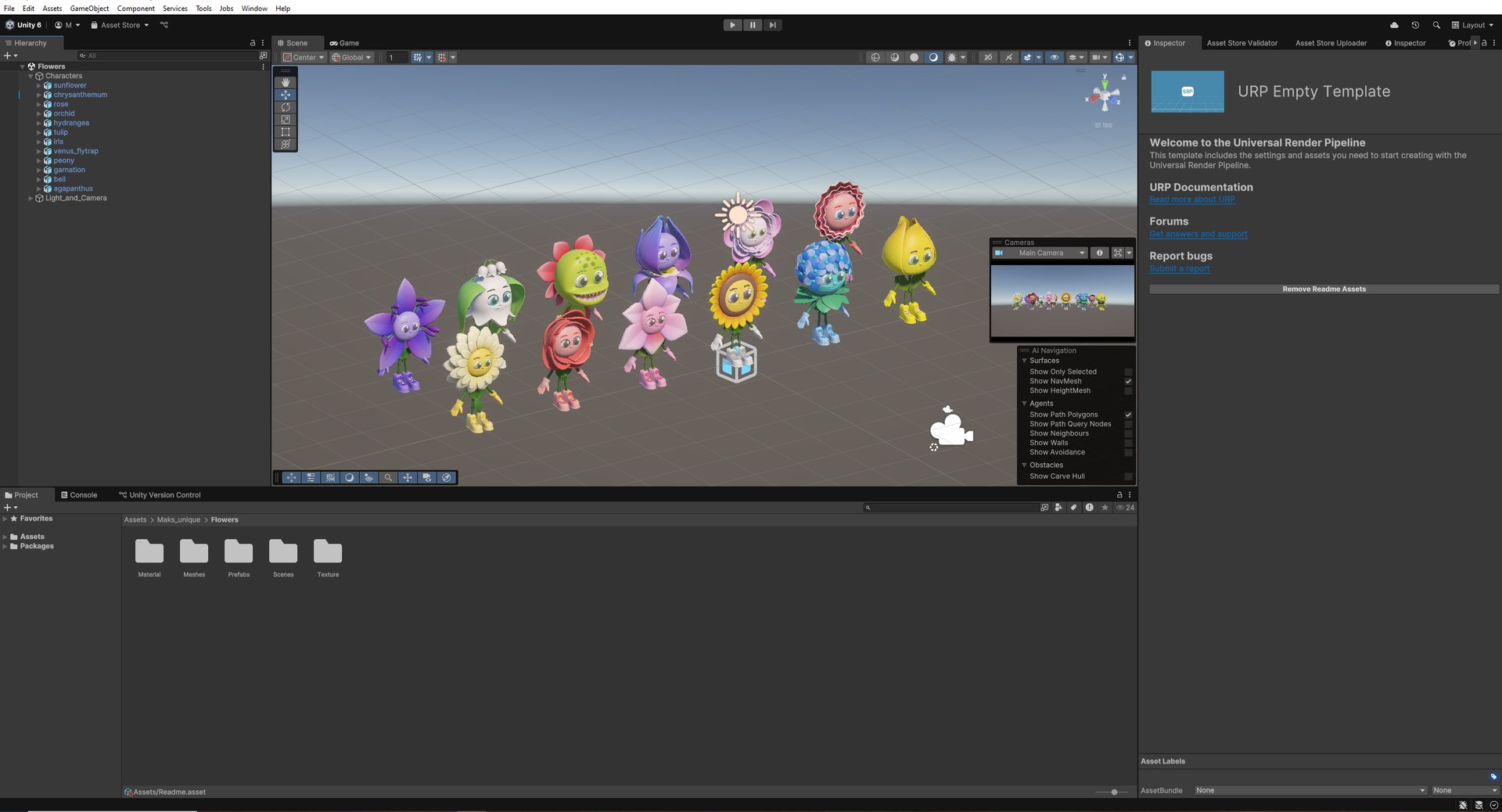Image resolution: width=1502 pixels, height=812 pixels.
Task: Open the global Search magnifier icon
Action: click(x=1436, y=25)
